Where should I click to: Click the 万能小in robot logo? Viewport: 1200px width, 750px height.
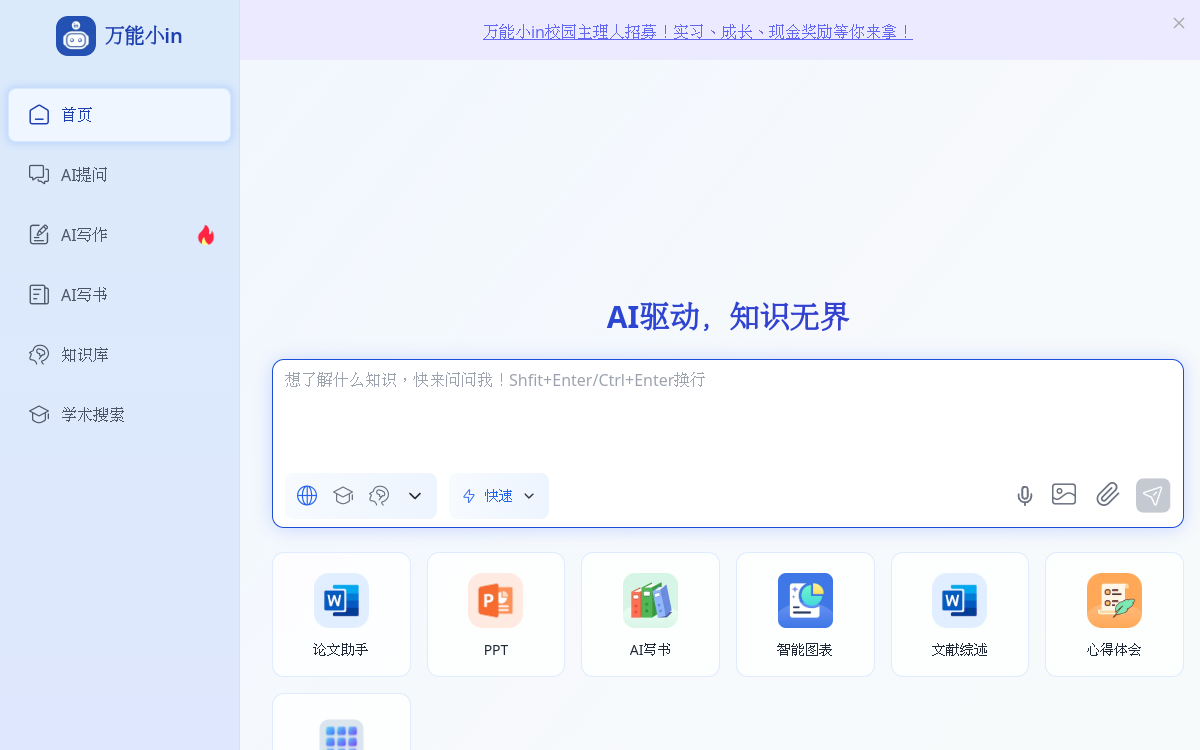[x=76, y=36]
